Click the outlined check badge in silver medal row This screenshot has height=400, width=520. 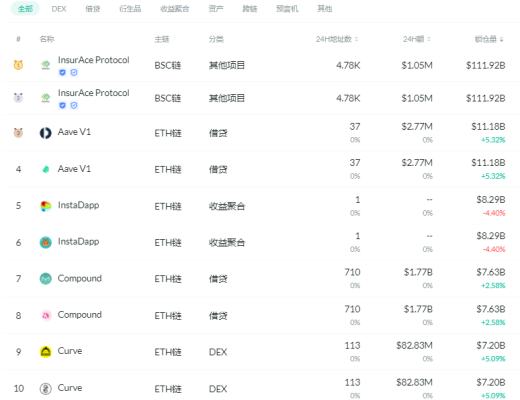click(x=74, y=105)
